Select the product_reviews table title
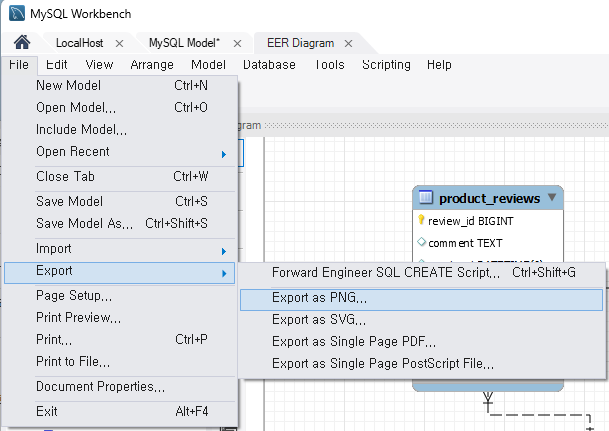The height and width of the screenshot is (431, 609). pyautogui.click(x=489, y=199)
